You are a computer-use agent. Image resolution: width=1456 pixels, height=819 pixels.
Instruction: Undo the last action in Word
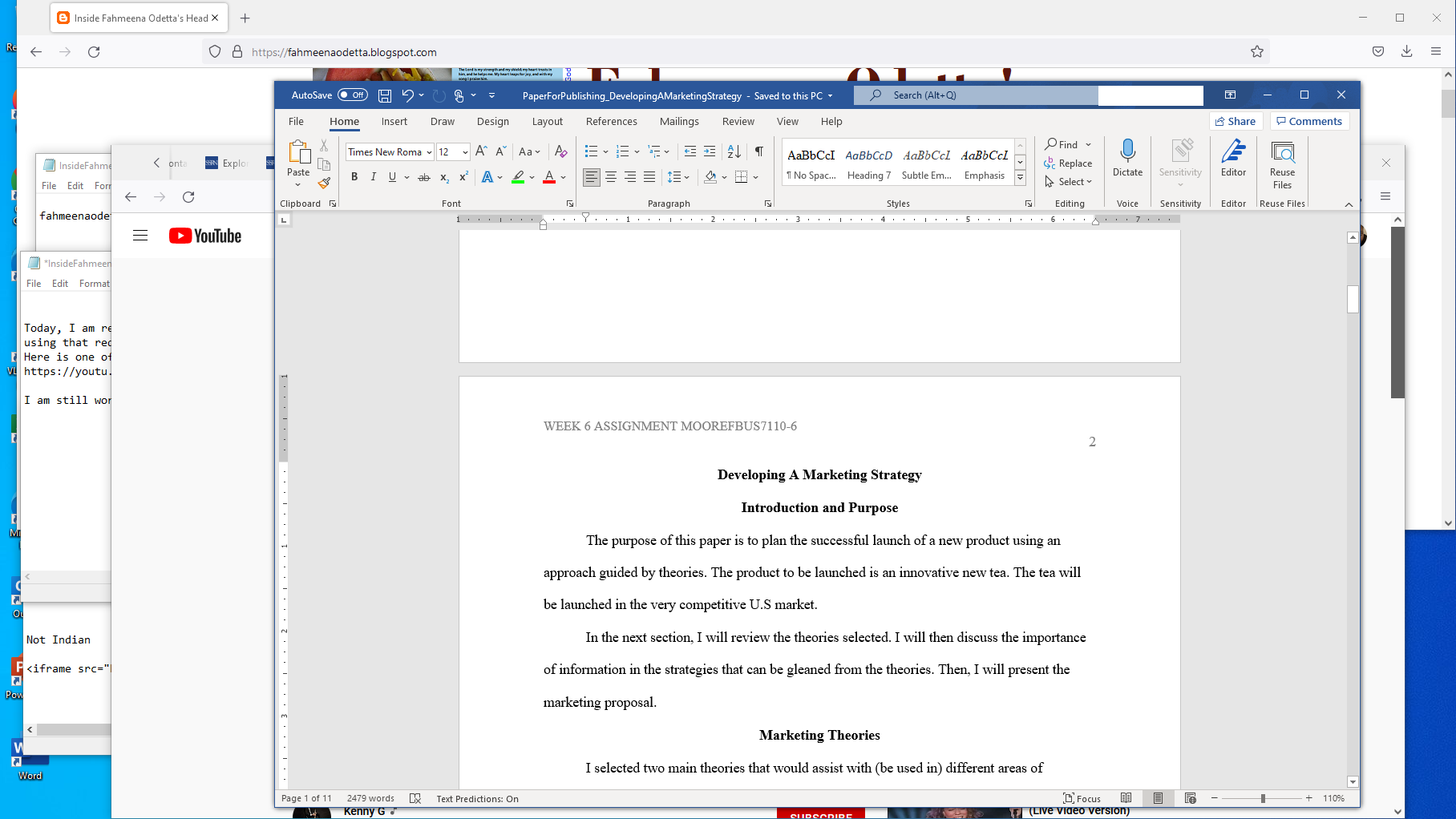click(407, 95)
